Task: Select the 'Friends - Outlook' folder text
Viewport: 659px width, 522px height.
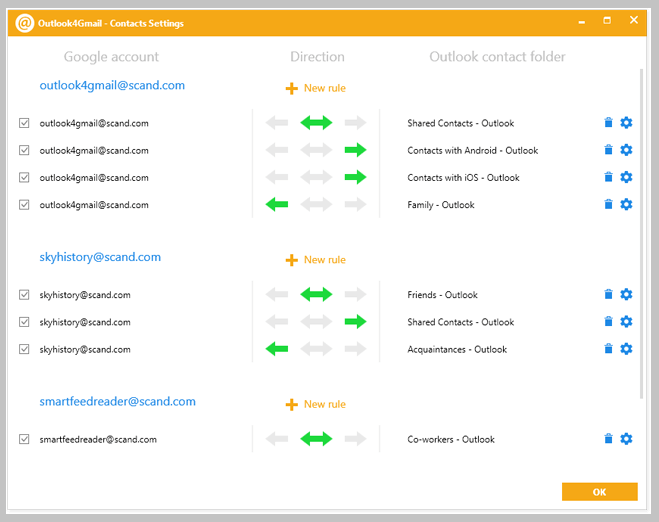Action: pyautogui.click(x=442, y=295)
